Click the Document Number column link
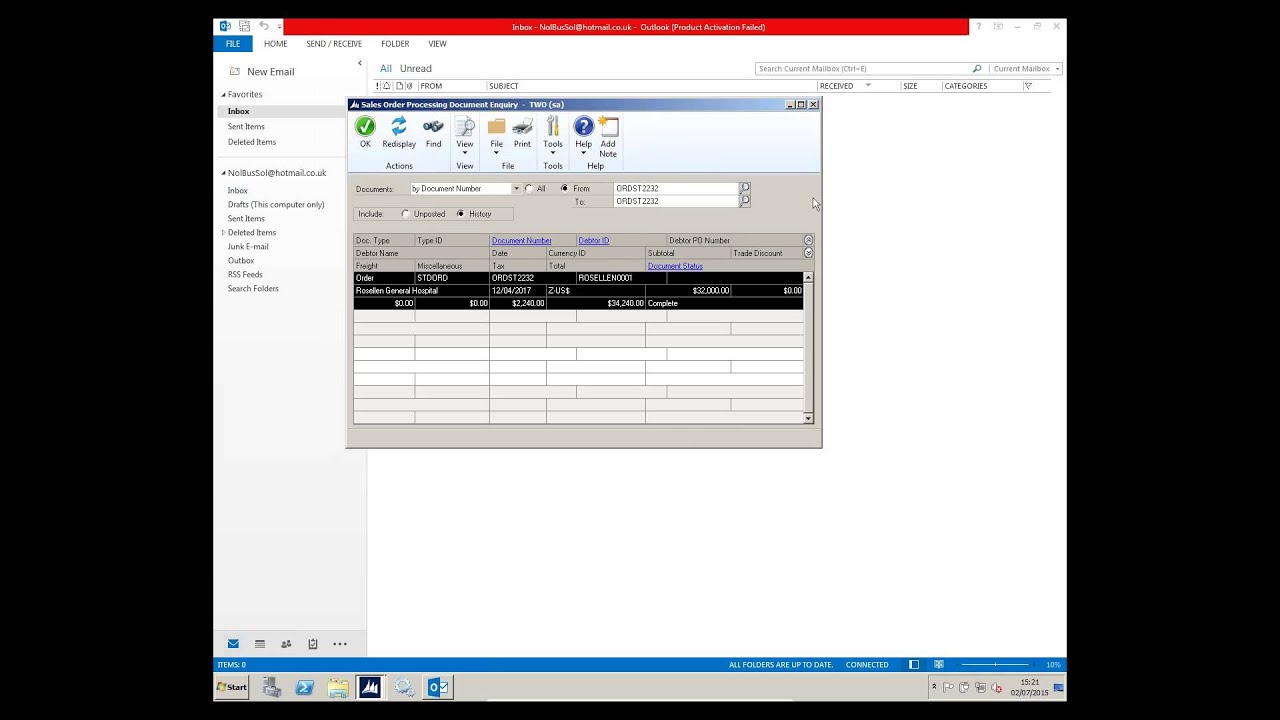 coord(522,241)
